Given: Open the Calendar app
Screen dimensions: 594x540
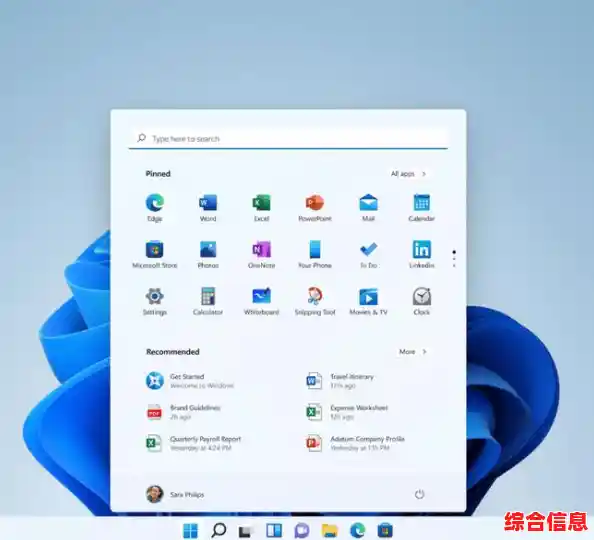Looking at the screenshot, I should point(422,208).
